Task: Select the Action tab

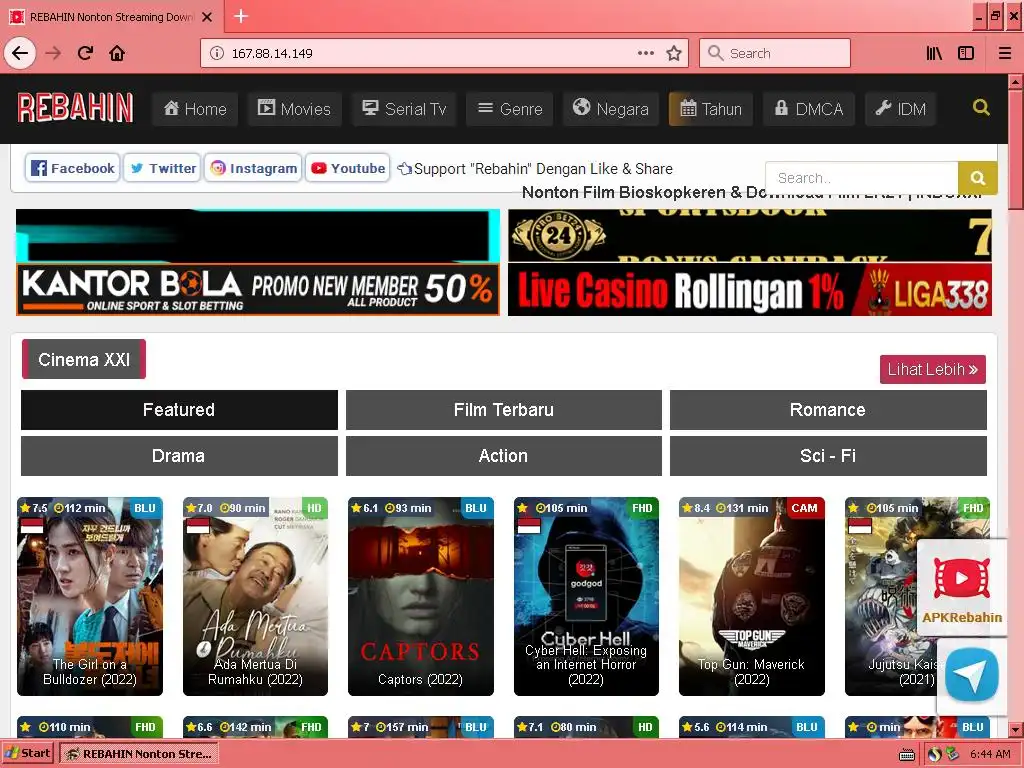Action: pyautogui.click(x=504, y=456)
